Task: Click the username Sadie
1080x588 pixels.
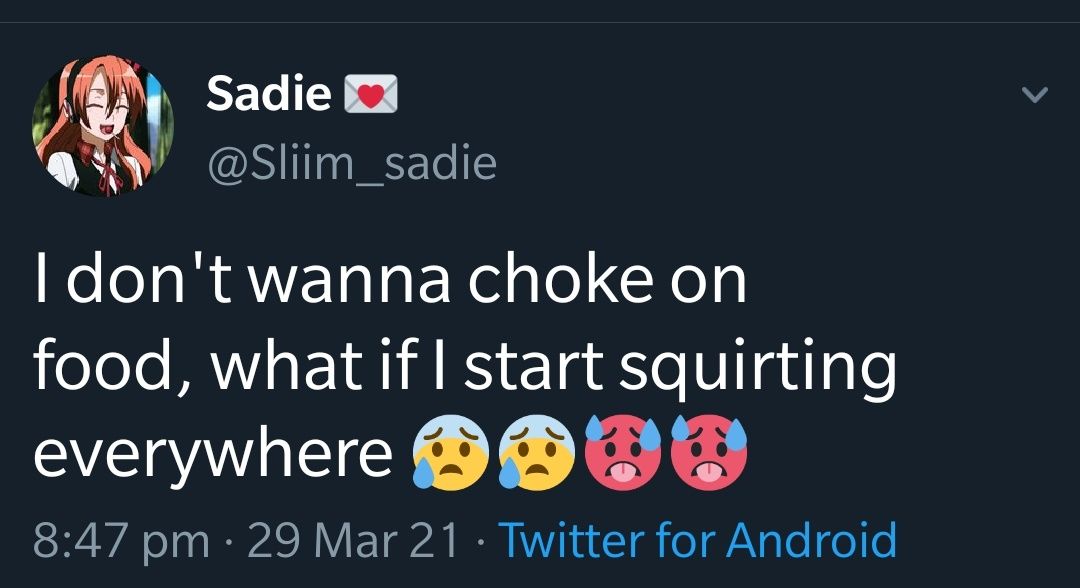Action: click(270, 92)
